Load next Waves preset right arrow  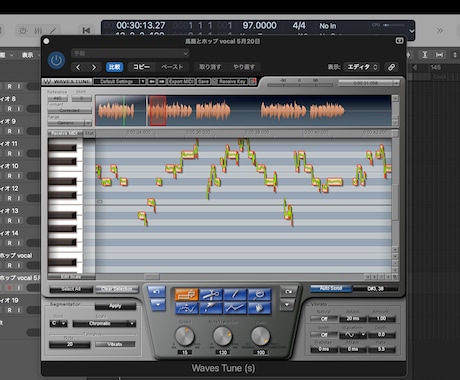[x=162, y=81]
